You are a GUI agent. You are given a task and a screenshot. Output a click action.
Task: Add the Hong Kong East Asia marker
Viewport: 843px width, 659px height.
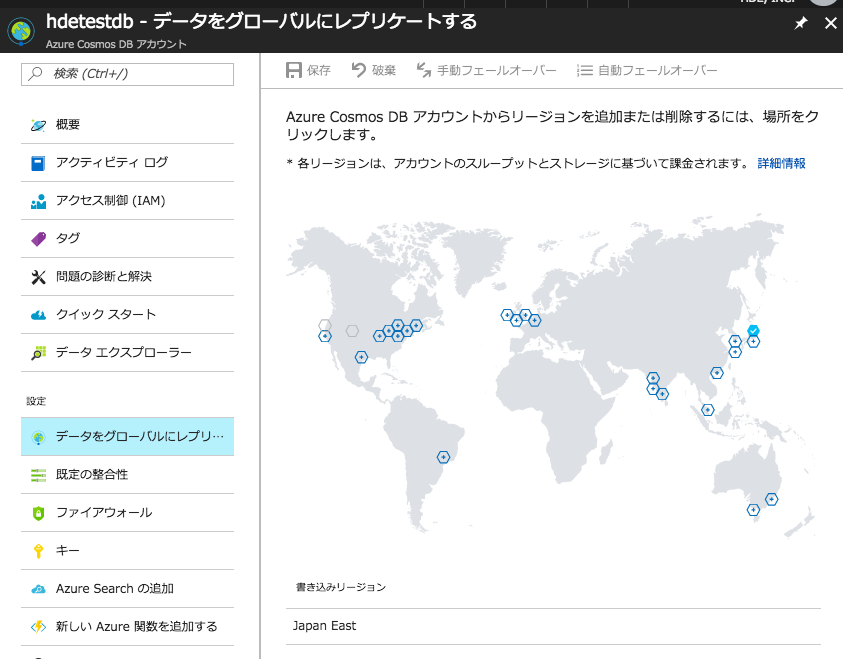[x=717, y=373]
